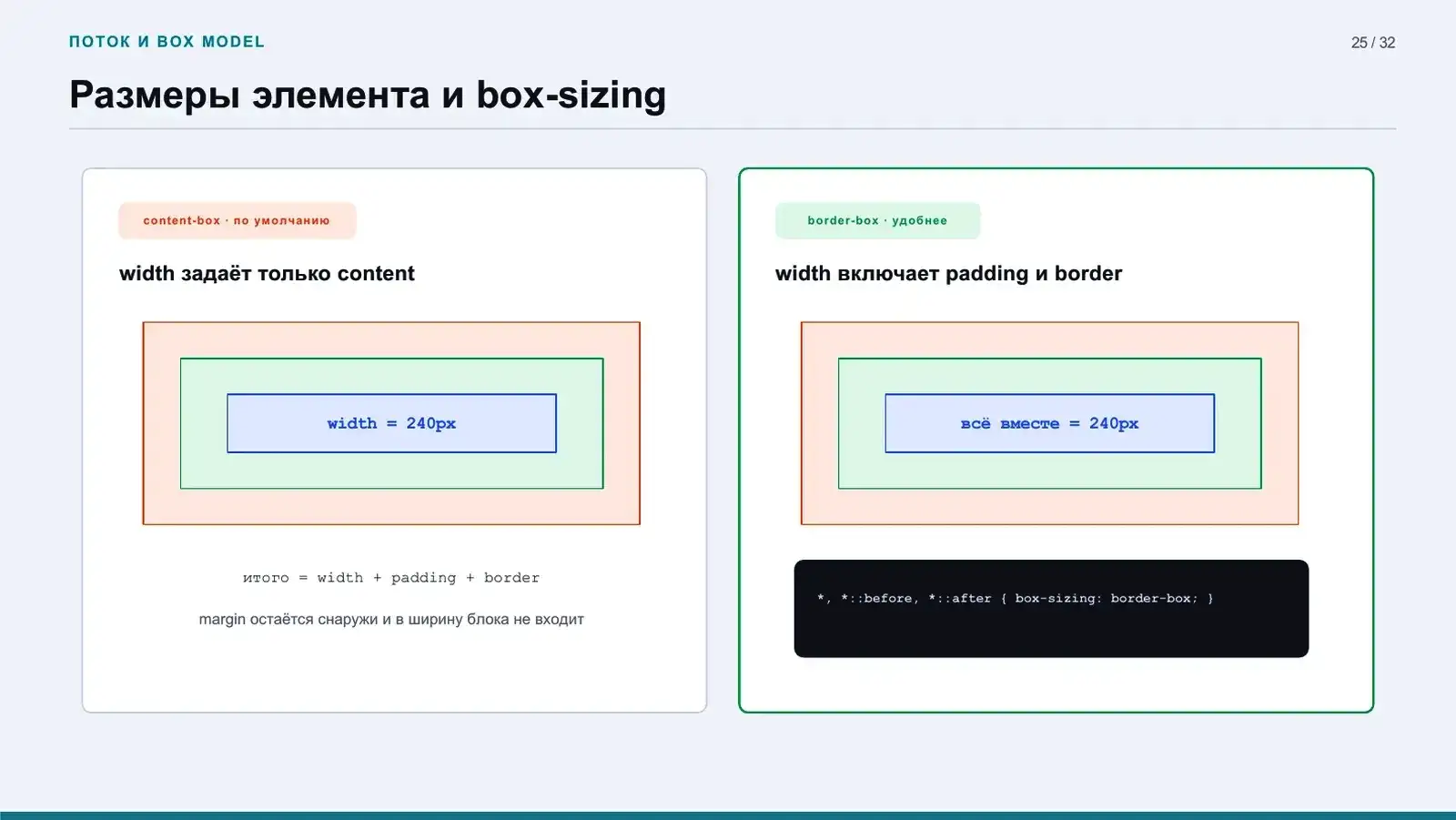This screenshot has width=1456, height=820.
Task: Click the box-sizing: border-box code block
Action: [1051, 609]
